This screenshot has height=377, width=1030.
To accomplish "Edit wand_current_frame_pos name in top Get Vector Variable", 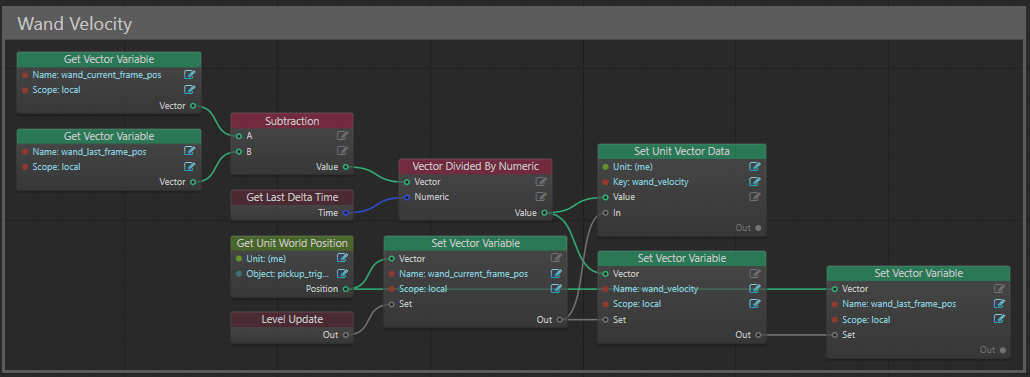I will [190, 75].
